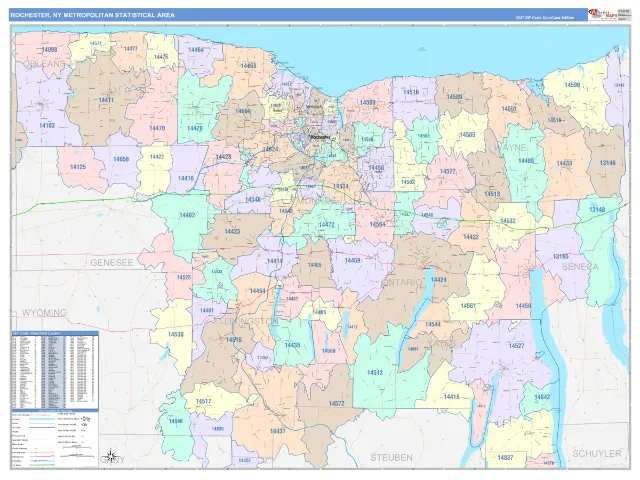Select ZIP code label 14517

[x=203, y=402]
